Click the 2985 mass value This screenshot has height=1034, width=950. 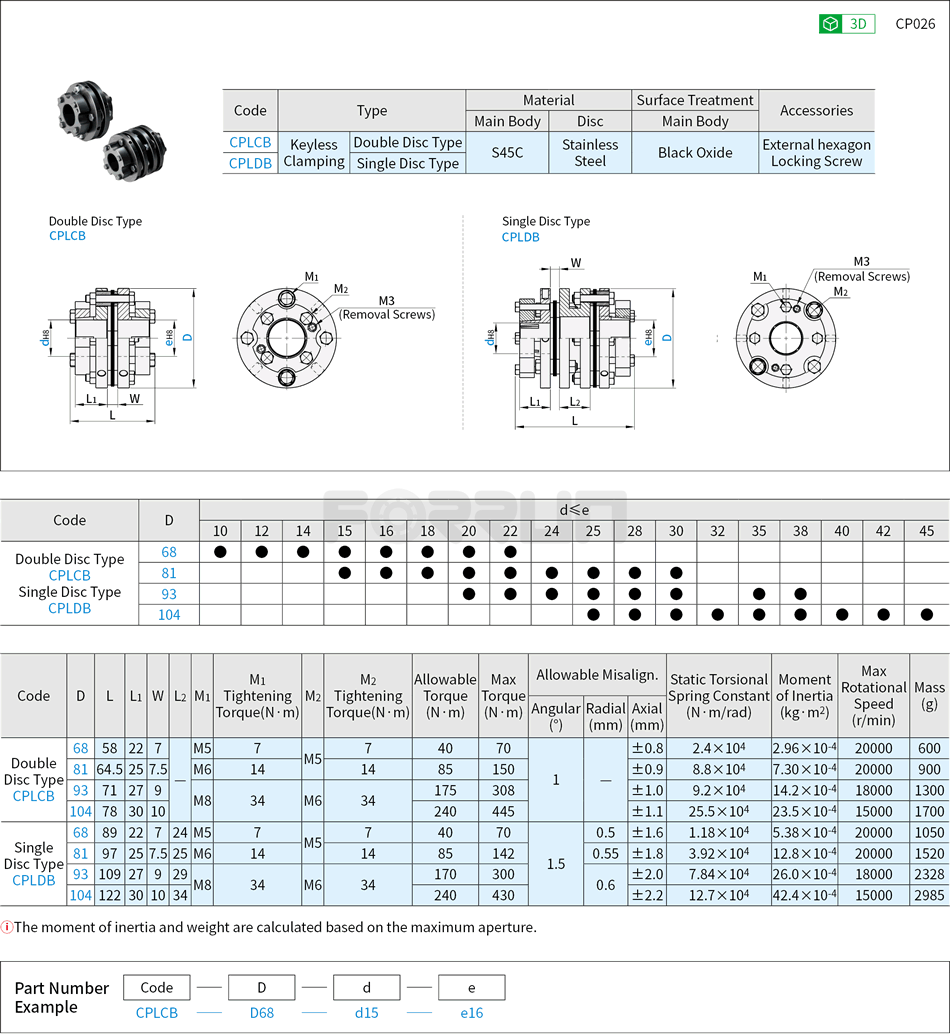coord(930,896)
